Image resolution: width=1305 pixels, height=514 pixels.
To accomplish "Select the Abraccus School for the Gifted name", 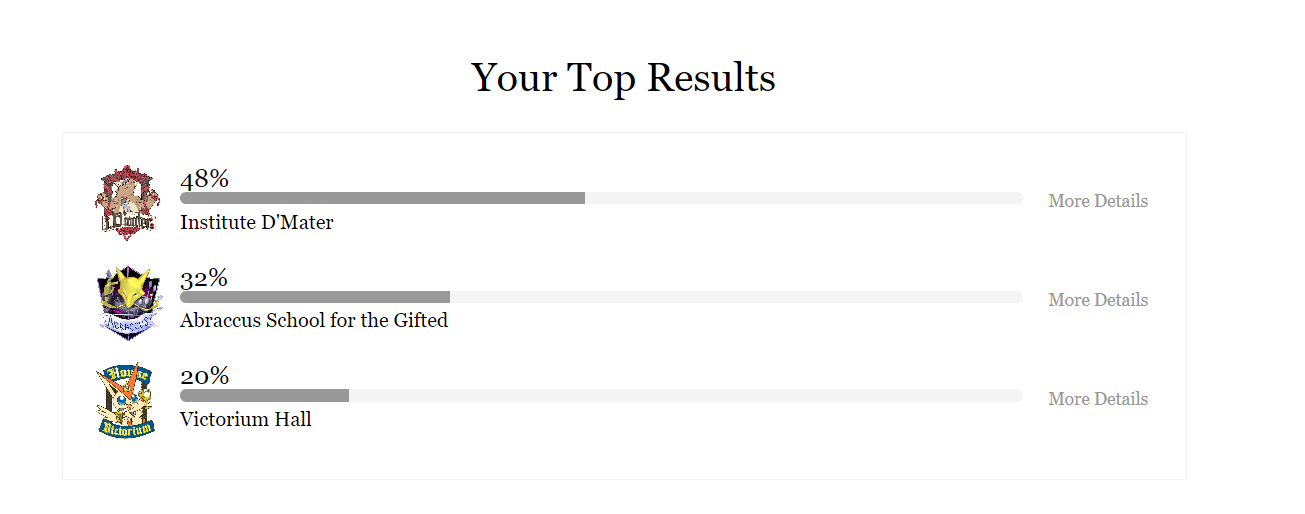I will 314,321.
